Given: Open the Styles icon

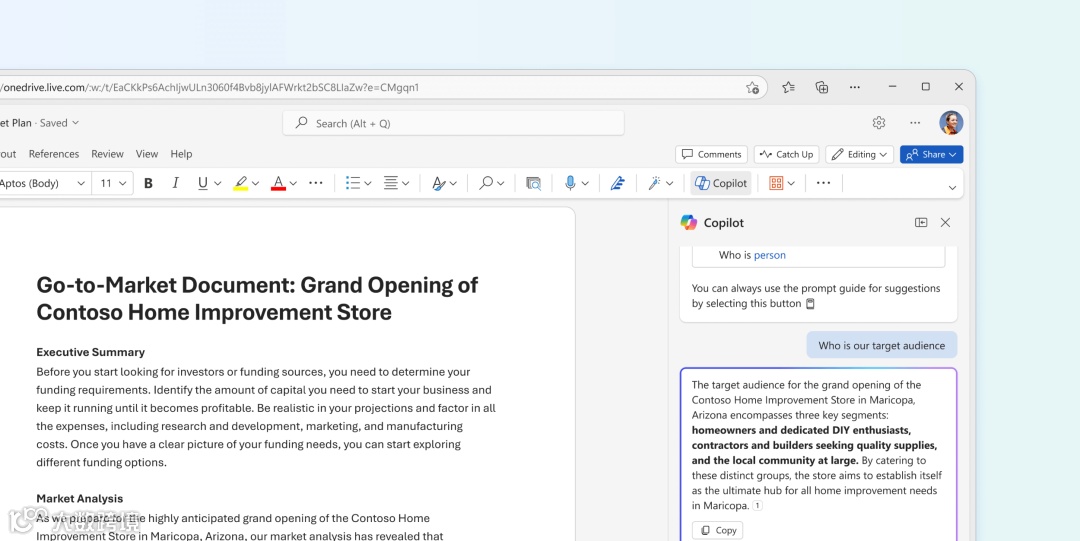Looking at the screenshot, I should pyautogui.click(x=438, y=183).
